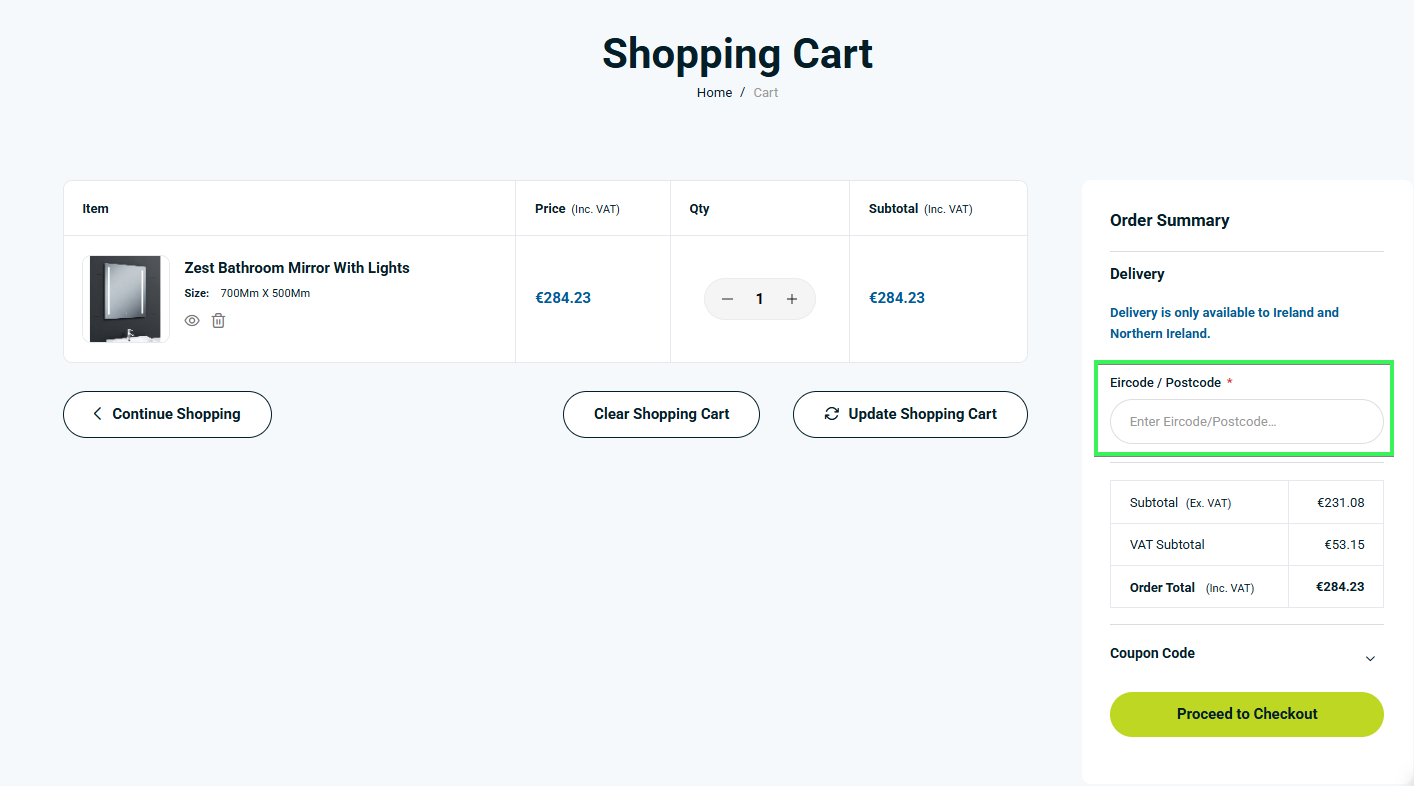Delete the item using the trash icon
Image resolution: width=1414 pixels, height=786 pixels.
(x=218, y=321)
